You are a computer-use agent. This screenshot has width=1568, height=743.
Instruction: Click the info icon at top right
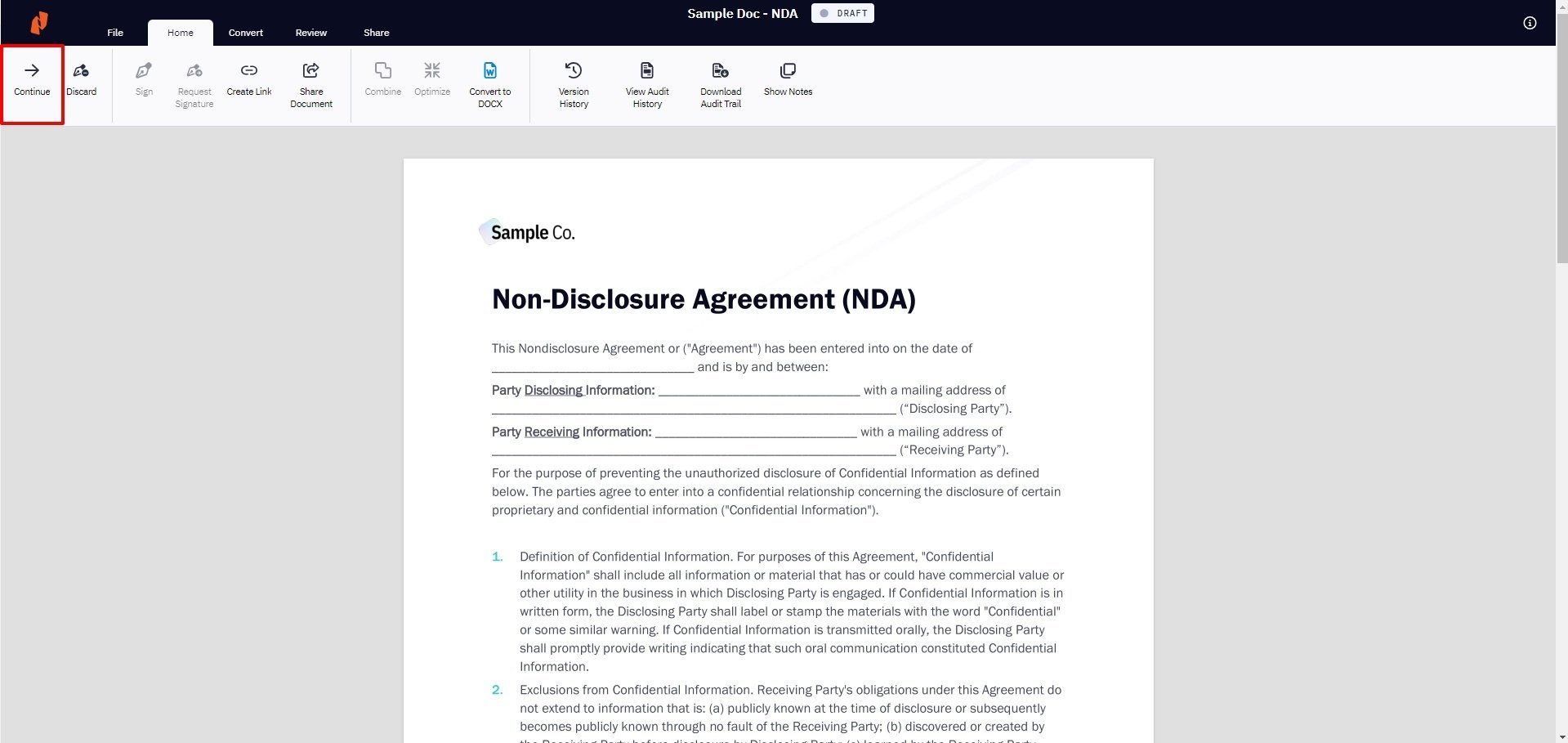(x=1529, y=23)
